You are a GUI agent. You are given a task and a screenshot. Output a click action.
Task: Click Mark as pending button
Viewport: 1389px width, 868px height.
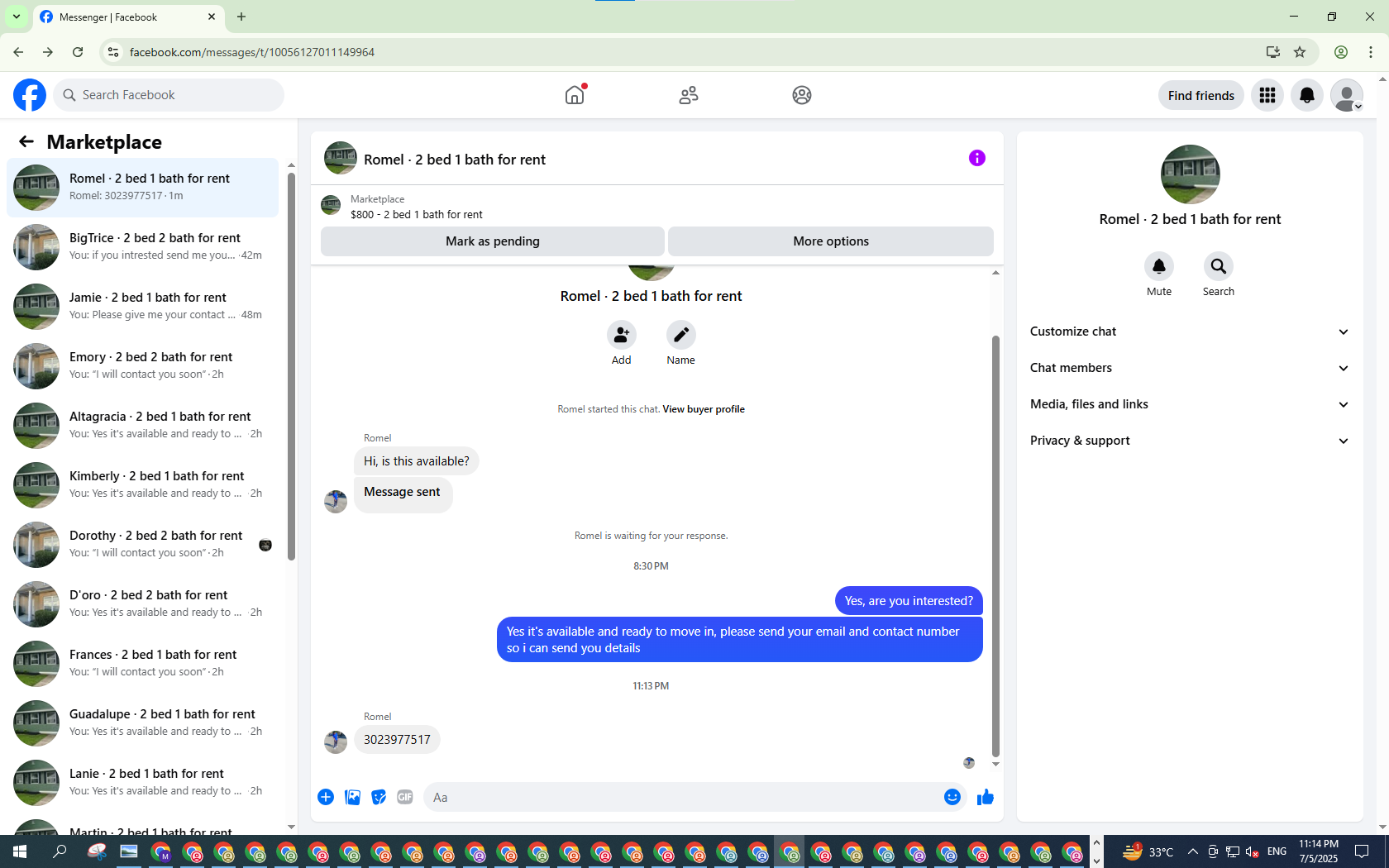point(493,241)
